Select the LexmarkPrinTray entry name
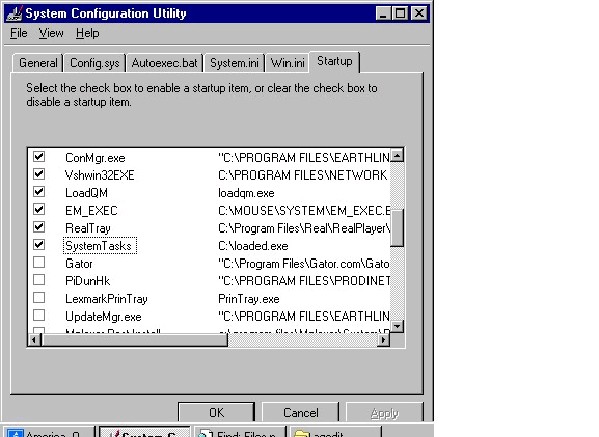The height and width of the screenshot is (437, 599). click(106, 299)
